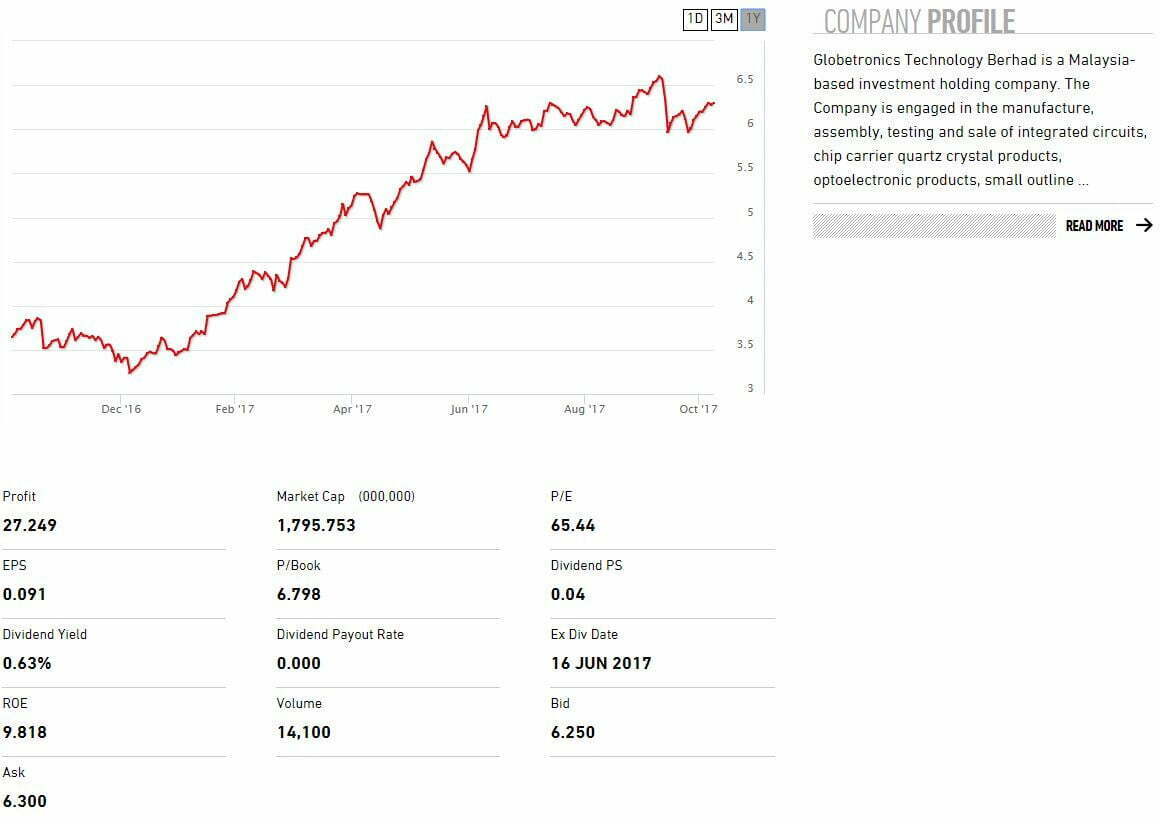The image size is (1160, 824).
Task: Click the Oct '17 x-axis label
Action: pos(698,409)
